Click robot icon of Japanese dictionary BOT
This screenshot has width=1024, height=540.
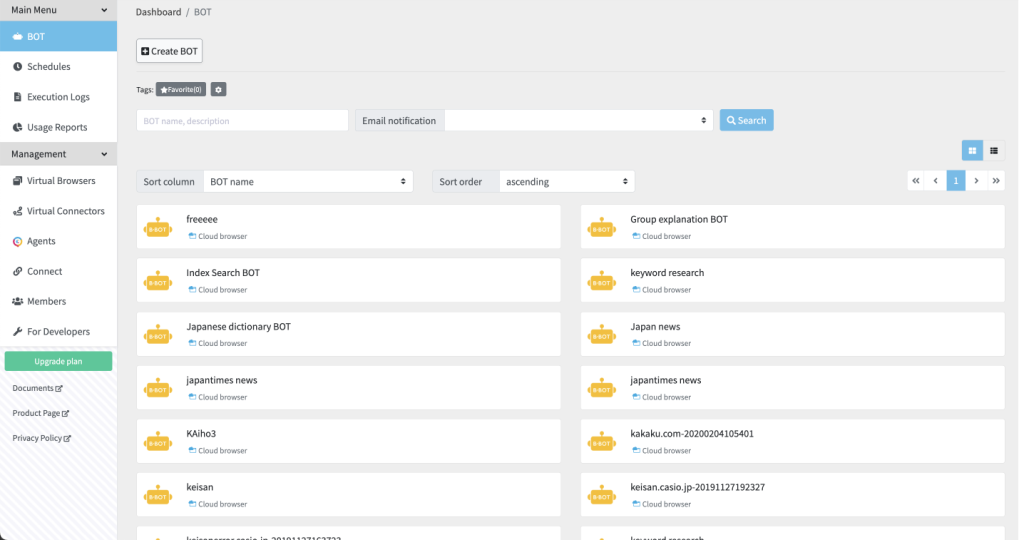point(157,335)
